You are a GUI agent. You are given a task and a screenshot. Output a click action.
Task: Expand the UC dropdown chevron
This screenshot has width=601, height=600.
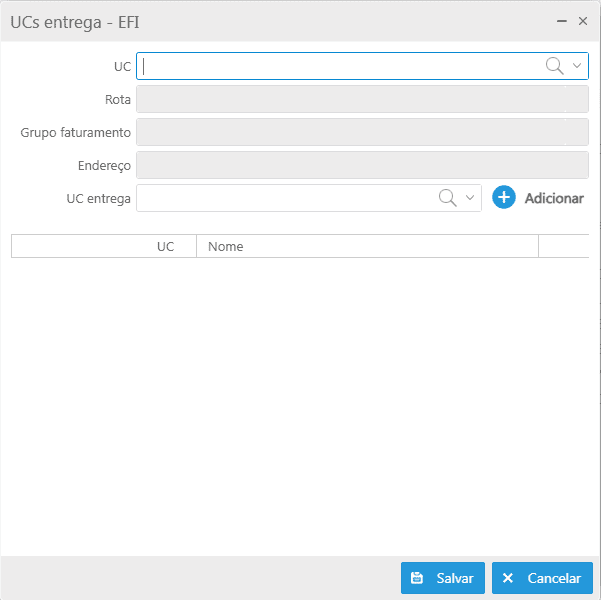577,66
